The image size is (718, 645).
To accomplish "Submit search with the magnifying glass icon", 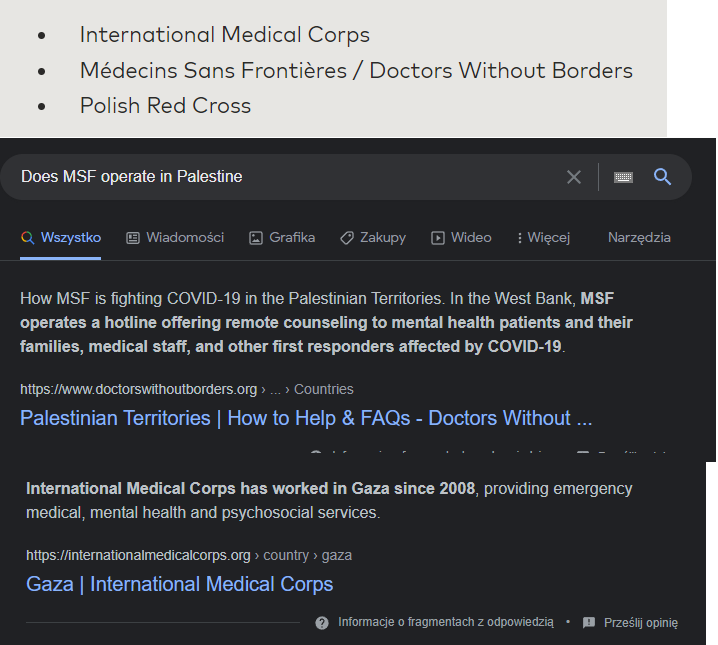I will point(662,177).
